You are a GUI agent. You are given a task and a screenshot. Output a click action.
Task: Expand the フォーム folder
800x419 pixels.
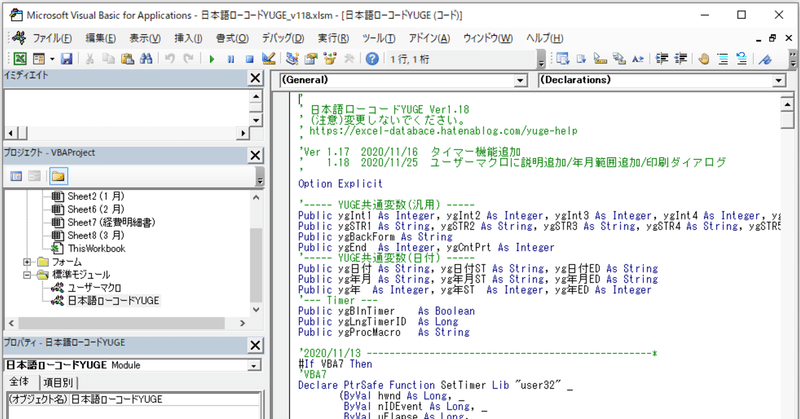click(x=27, y=262)
